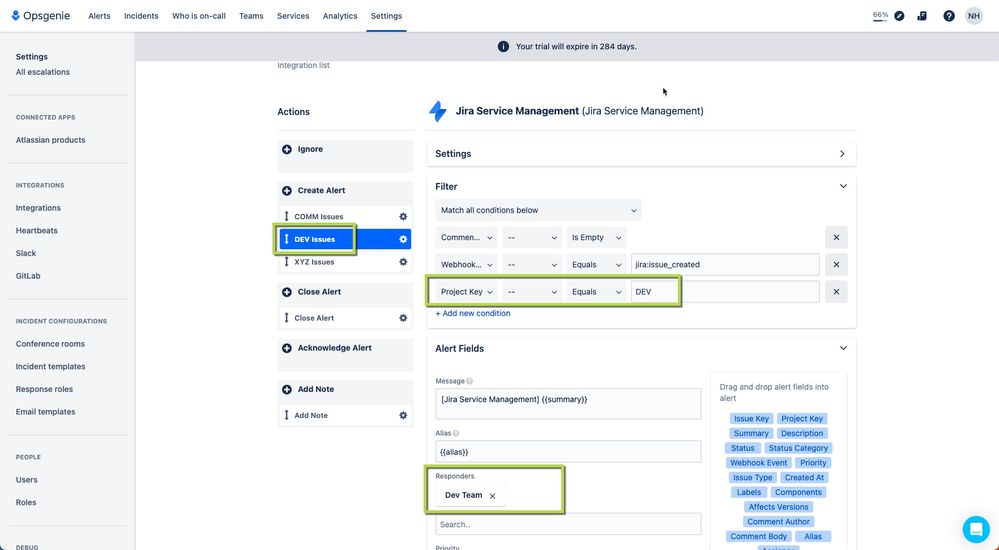Open the gear settings for Add Note rule

pyautogui.click(x=403, y=416)
